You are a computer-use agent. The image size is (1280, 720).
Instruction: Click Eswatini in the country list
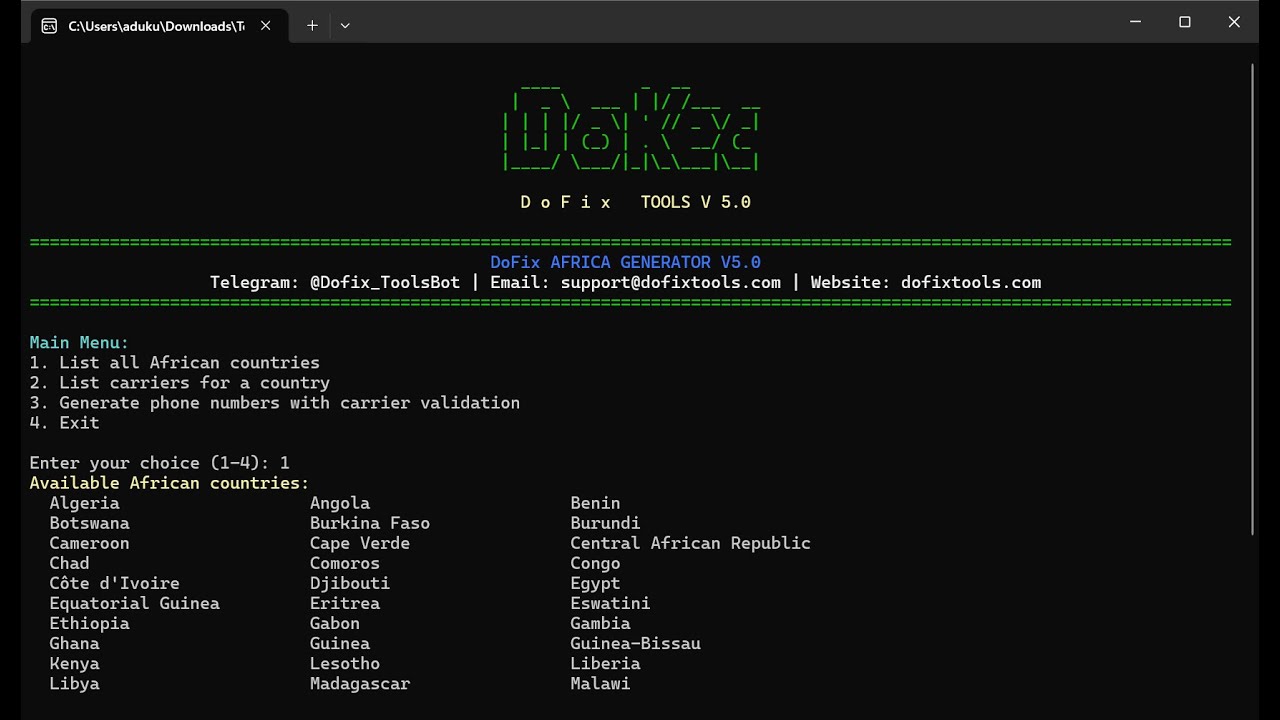click(x=610, y=603)
